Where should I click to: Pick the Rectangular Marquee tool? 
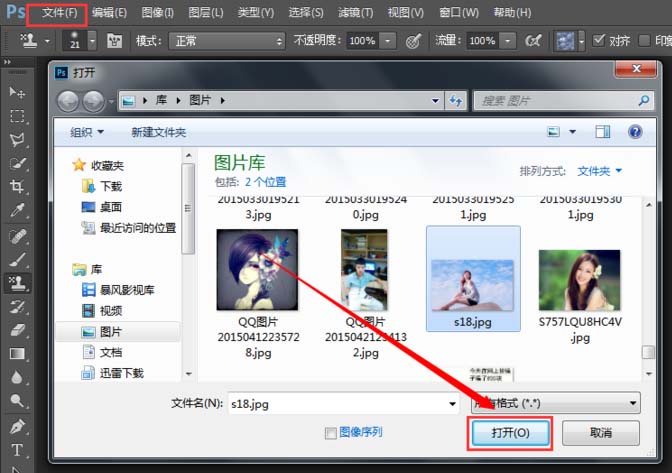click(17, 116)
